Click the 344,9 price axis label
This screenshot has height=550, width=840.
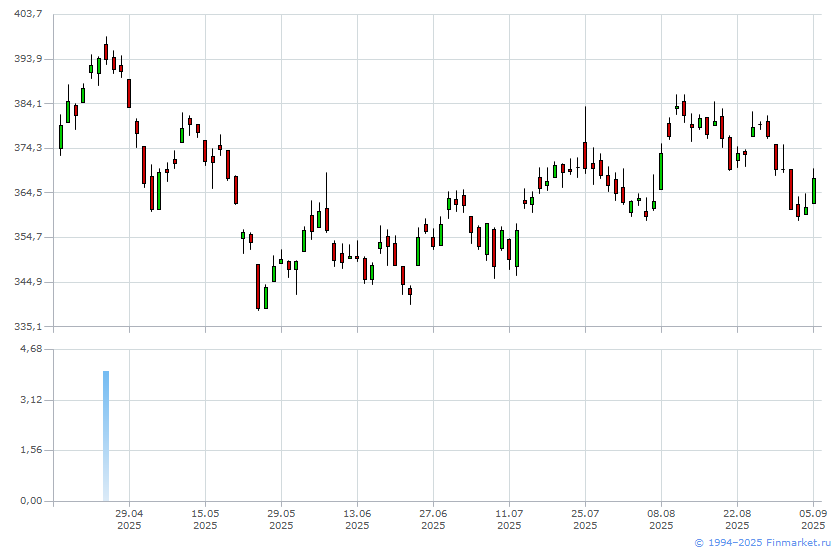28,282
